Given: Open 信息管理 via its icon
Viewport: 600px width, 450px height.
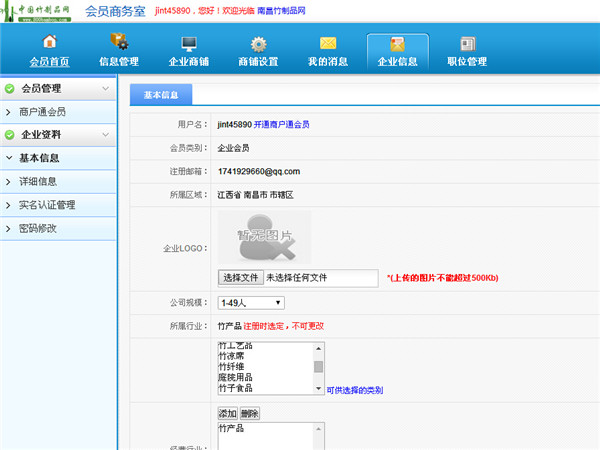Looking at the screenshot, I should coord(119,43).
